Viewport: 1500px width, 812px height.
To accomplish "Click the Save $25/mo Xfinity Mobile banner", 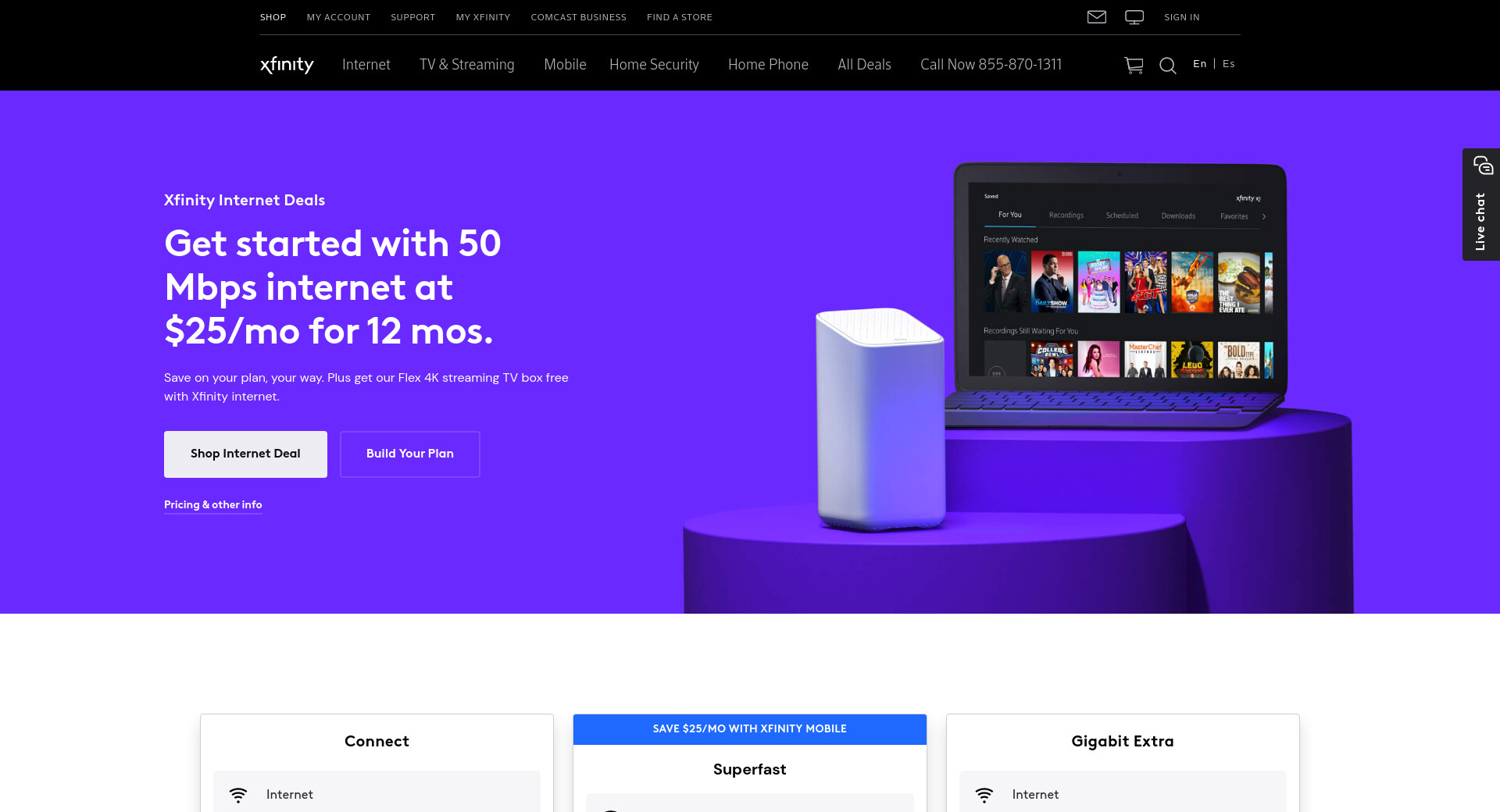I will point(750,729).
